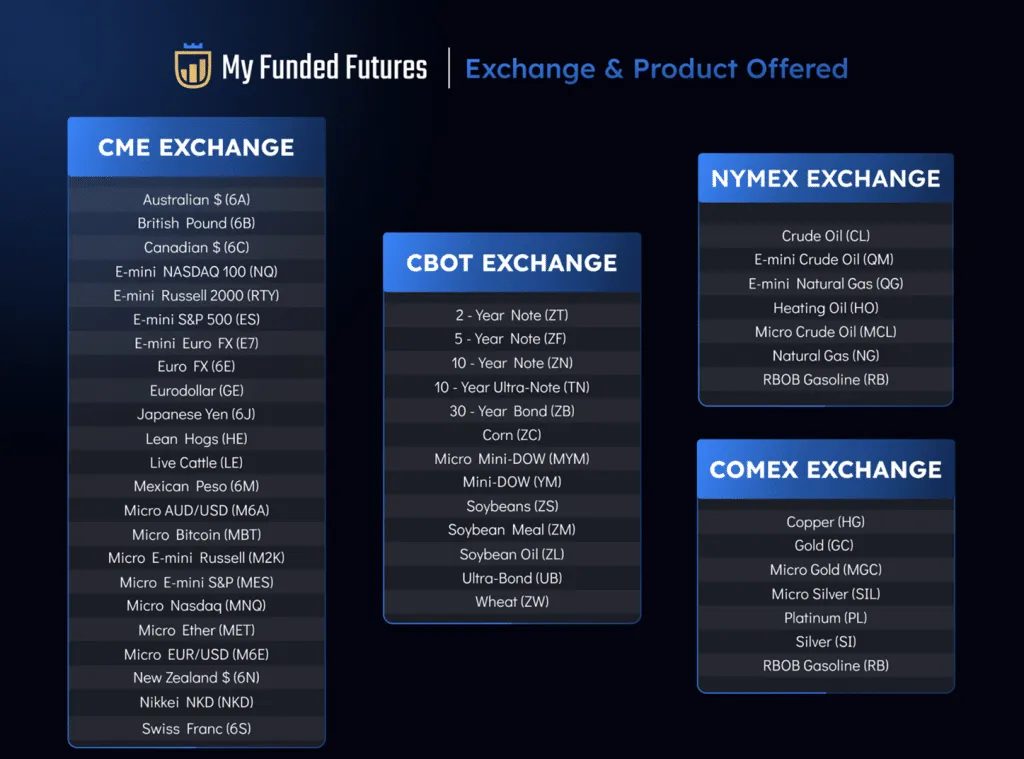Open the NYMEX EXCHANGE header
Viewport: 1024px width, 759px height.
pos(825,179)
